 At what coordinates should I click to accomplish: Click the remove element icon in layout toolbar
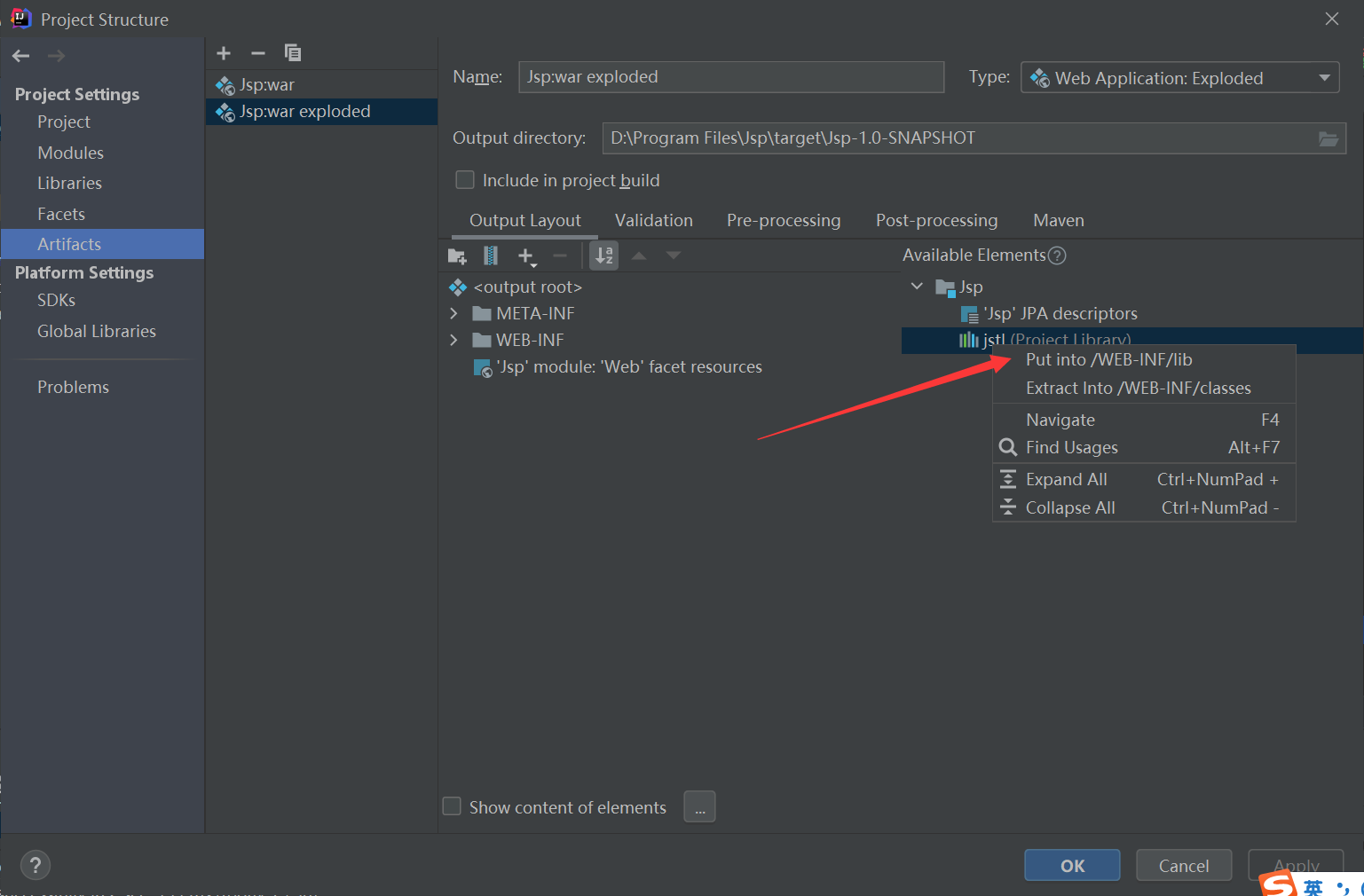[560, 256]
